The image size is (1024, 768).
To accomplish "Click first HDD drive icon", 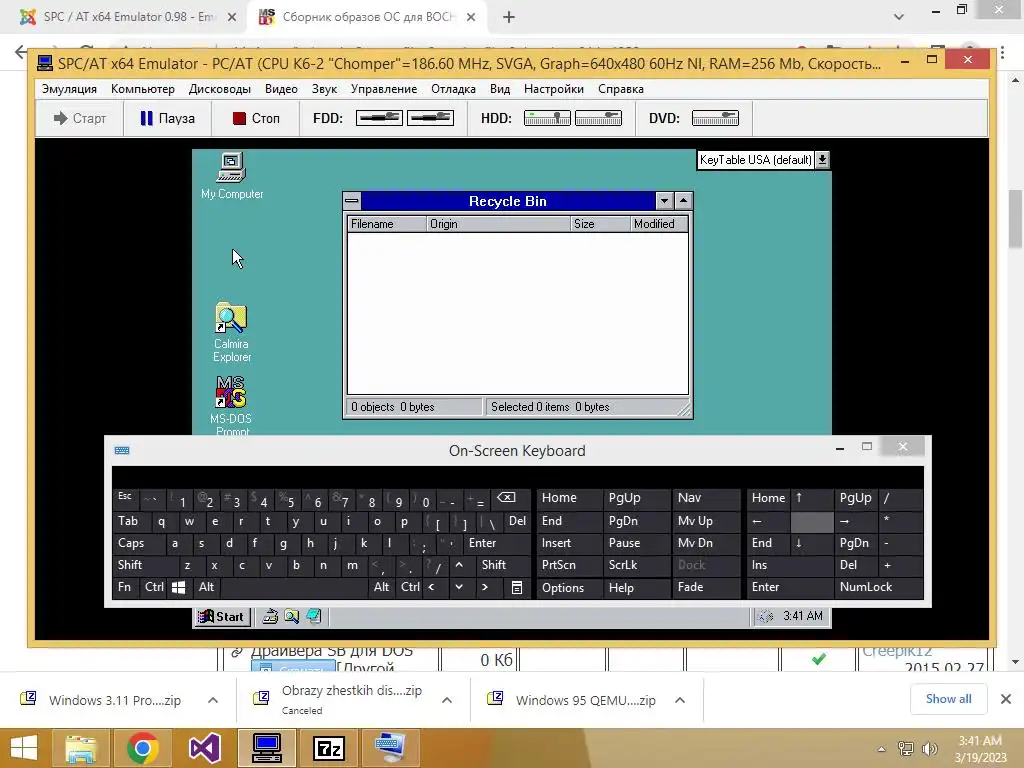I will [547, 118].
